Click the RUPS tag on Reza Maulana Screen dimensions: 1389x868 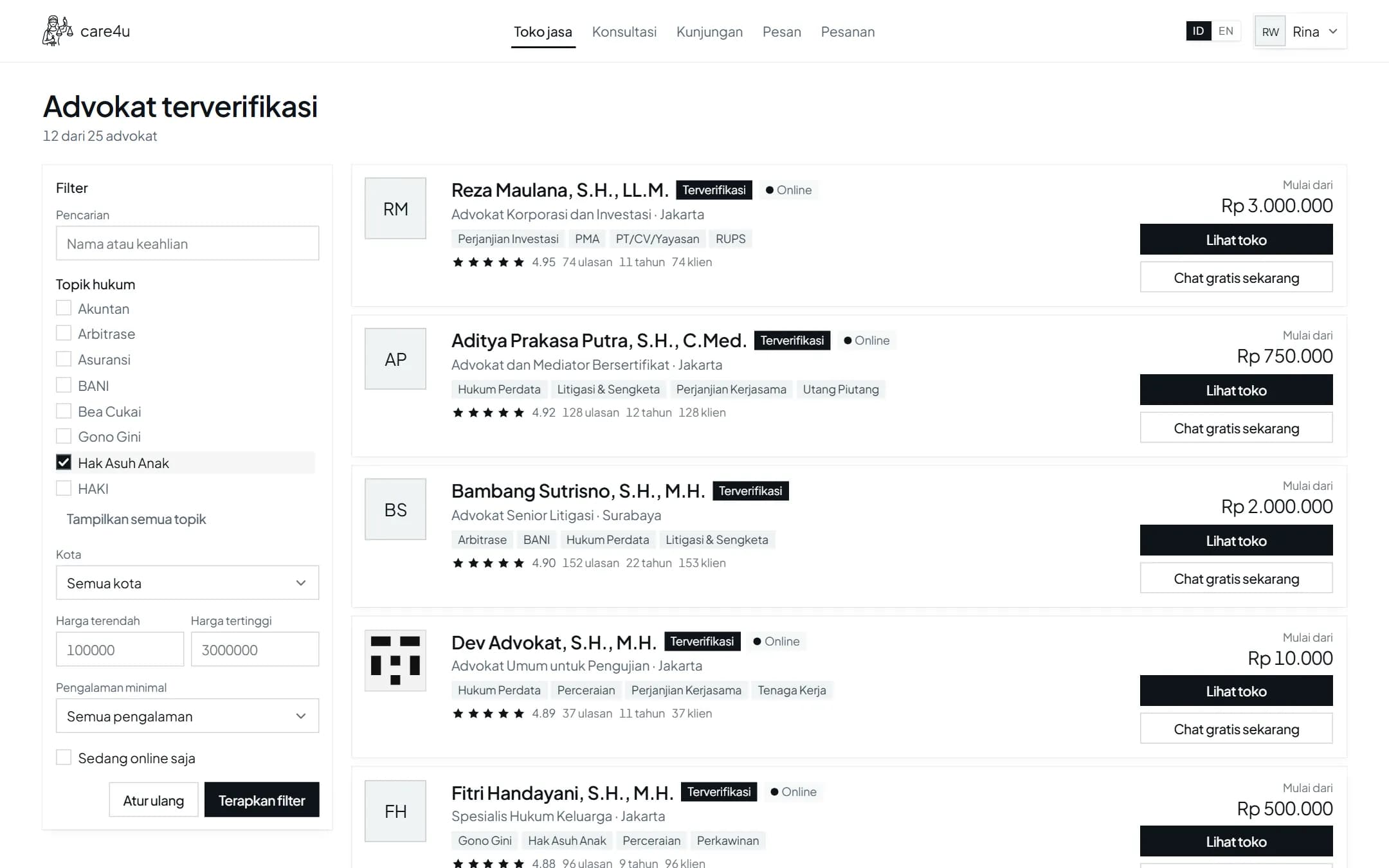pos(731,239)
